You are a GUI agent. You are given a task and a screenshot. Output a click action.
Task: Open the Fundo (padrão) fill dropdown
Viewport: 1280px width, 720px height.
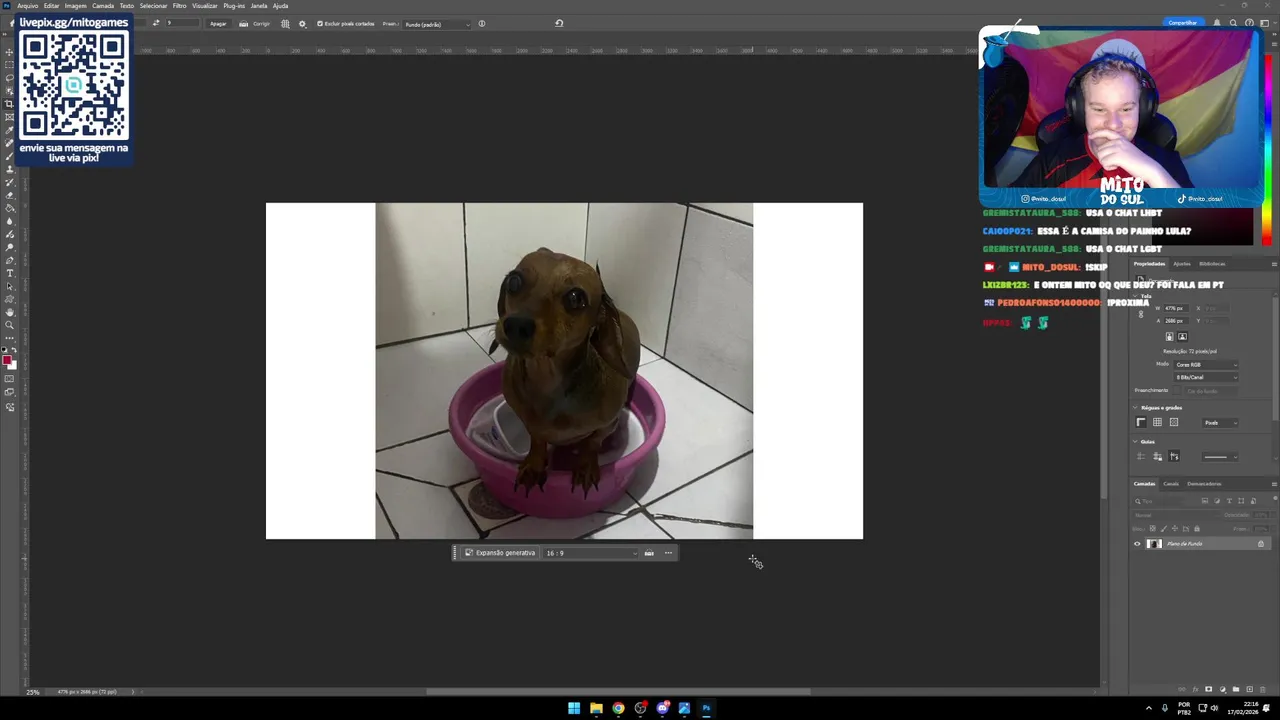pyautogui.click(x=437, y=24)
